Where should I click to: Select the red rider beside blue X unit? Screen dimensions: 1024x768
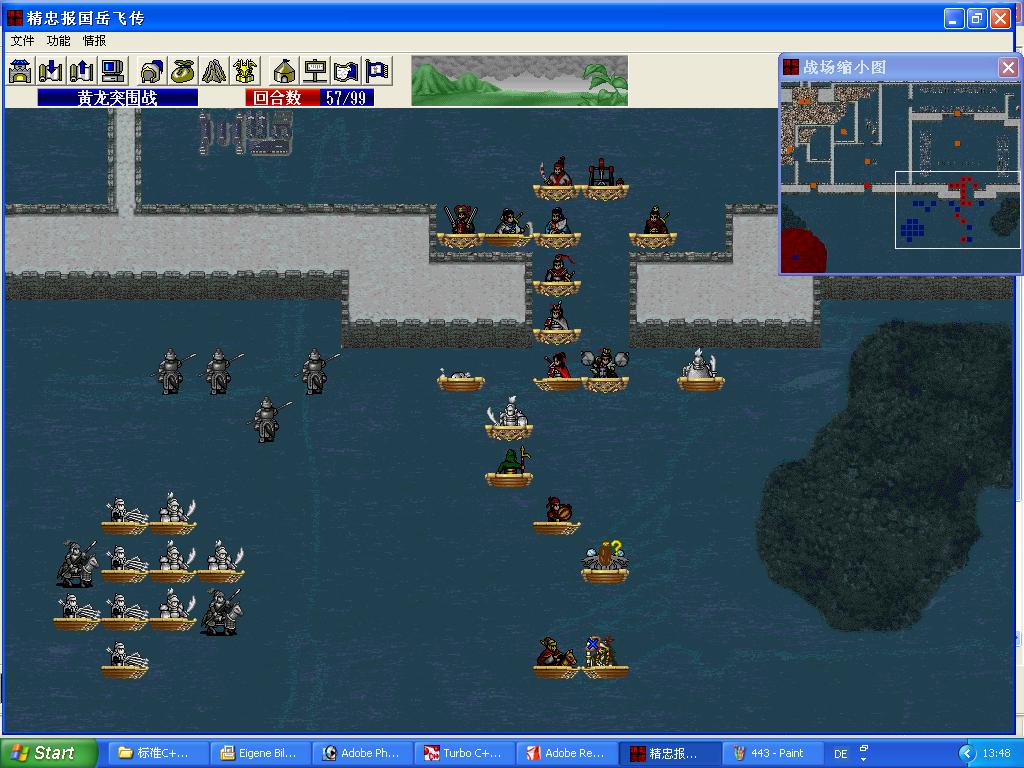pos(556,657)
